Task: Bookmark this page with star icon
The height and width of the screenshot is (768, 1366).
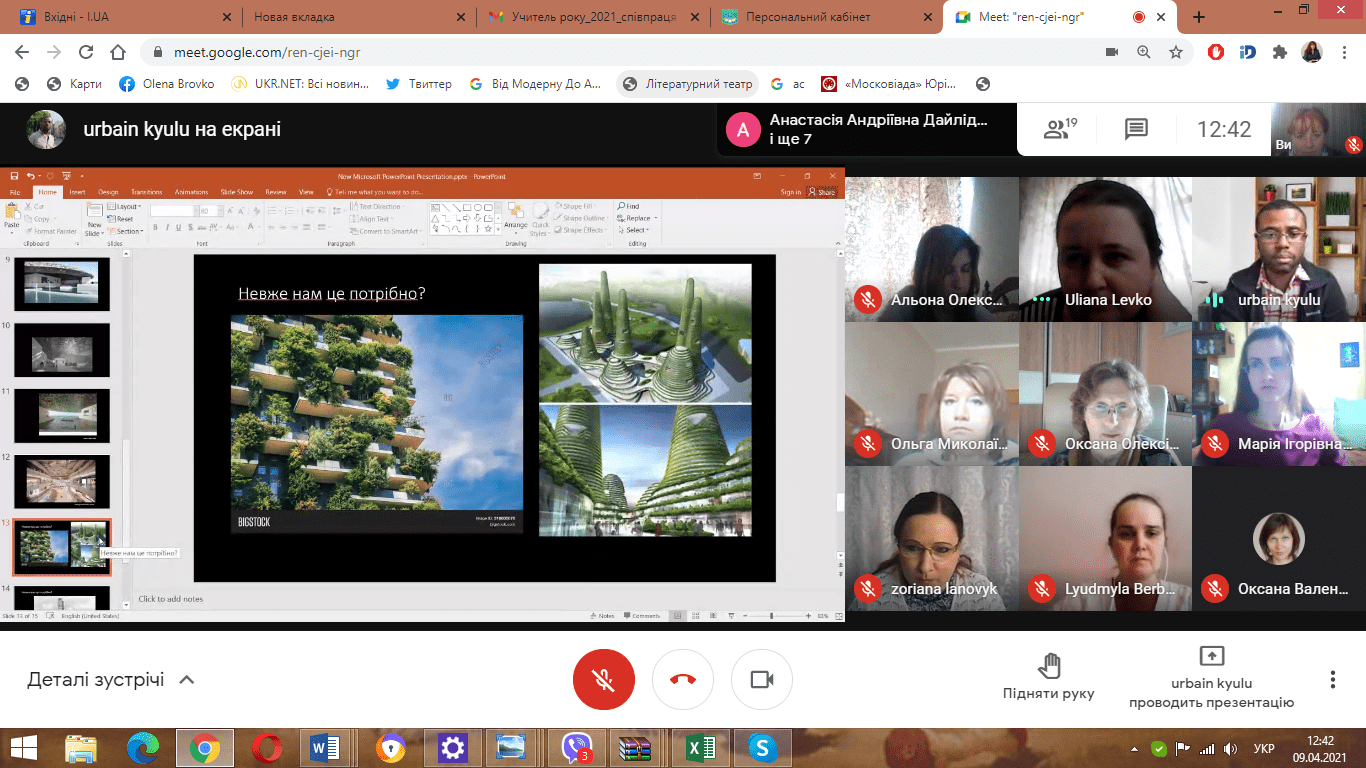Action: (x=1176, y=52)
